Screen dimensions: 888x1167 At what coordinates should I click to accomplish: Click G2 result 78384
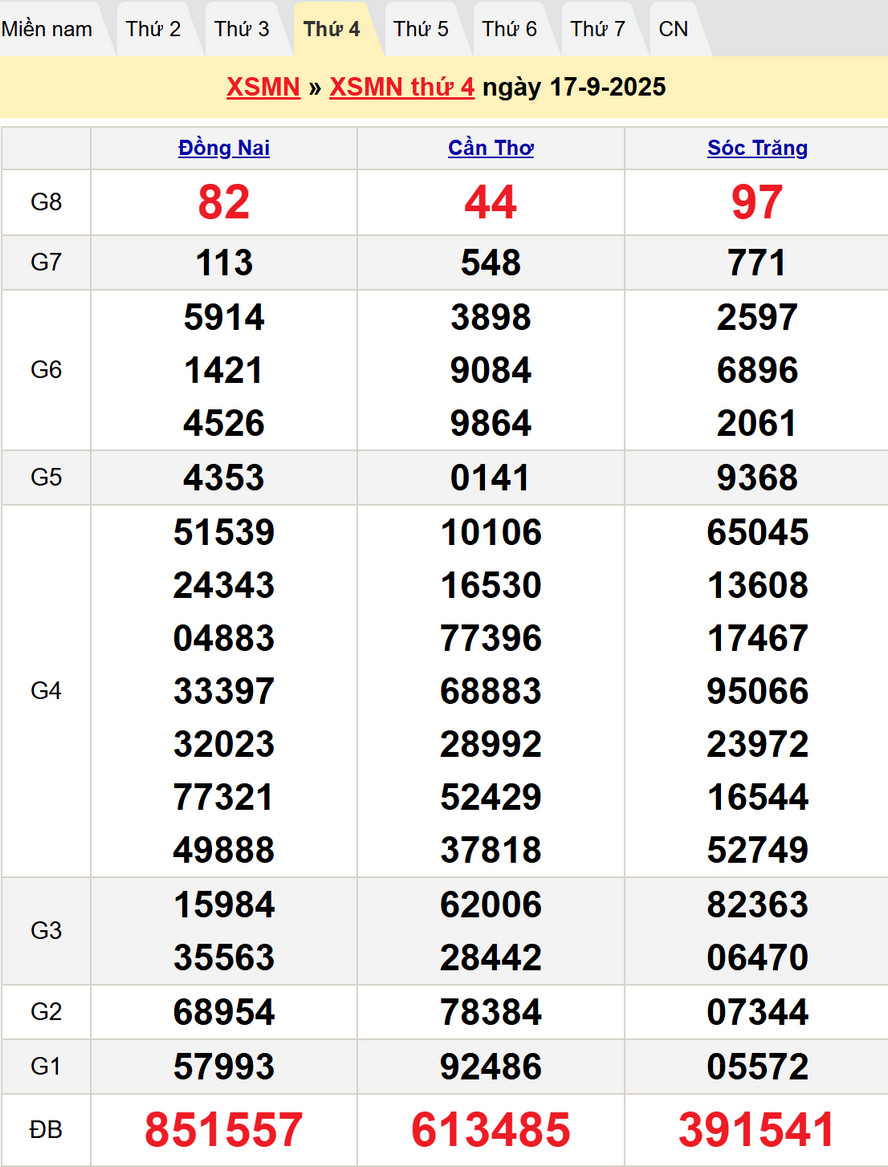(491, 1012)
